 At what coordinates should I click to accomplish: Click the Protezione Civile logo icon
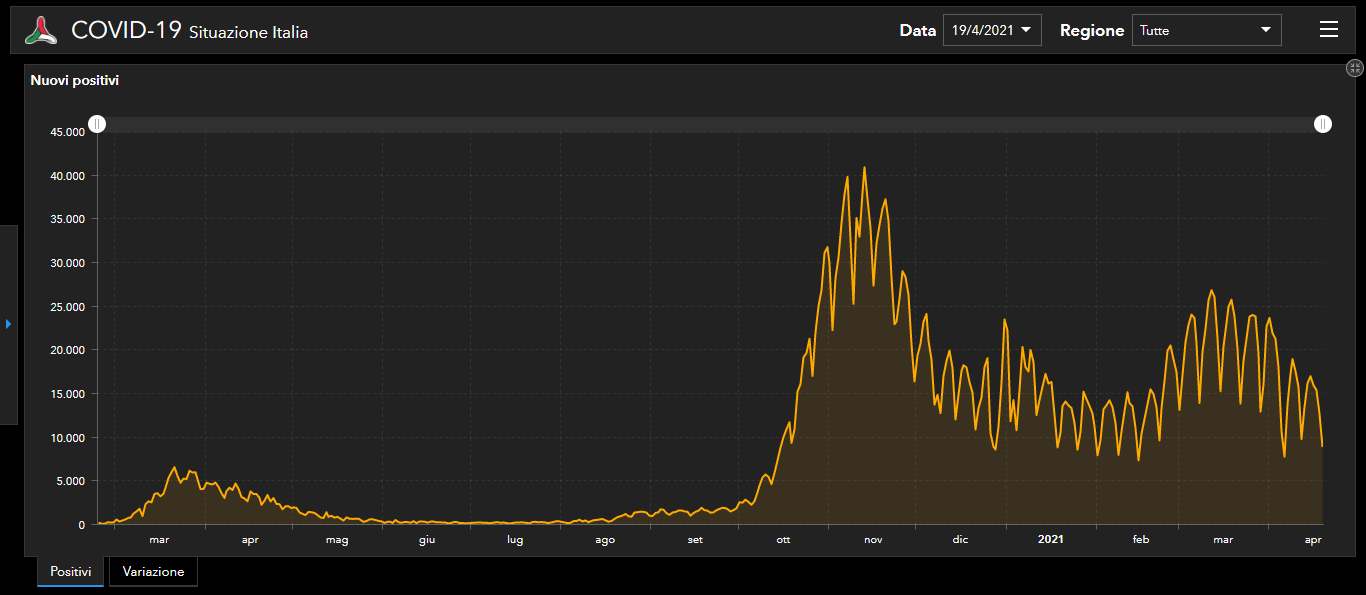(x=41, y=30)
